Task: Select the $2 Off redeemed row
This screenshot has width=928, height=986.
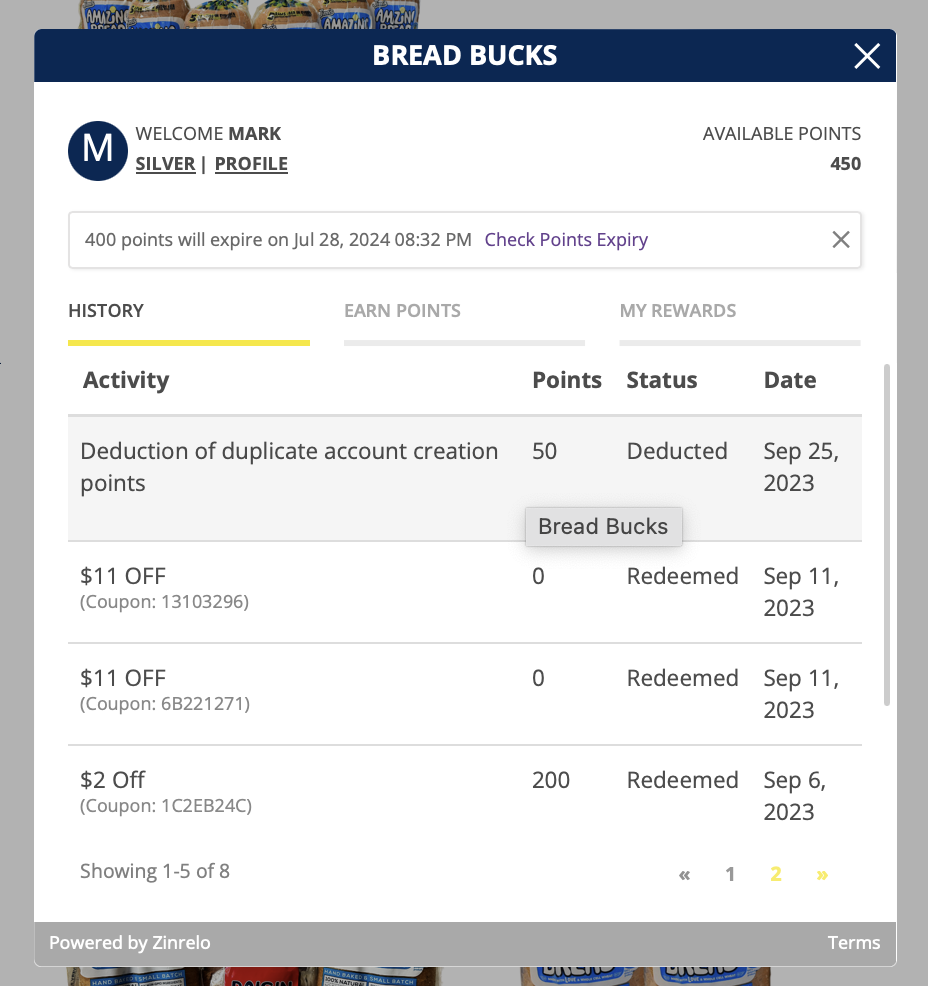Action: click(300, 794)
